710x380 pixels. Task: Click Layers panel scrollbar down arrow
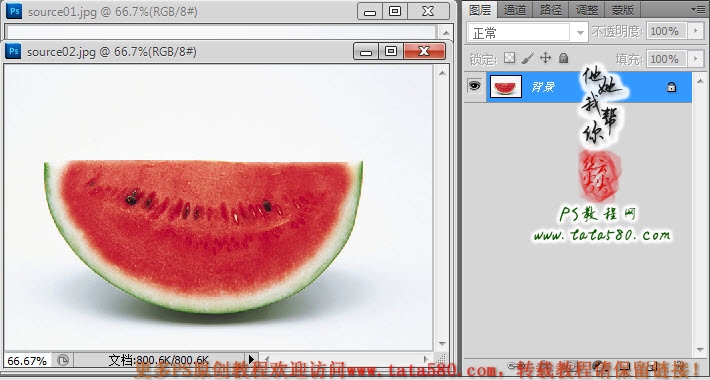(700, 351)
